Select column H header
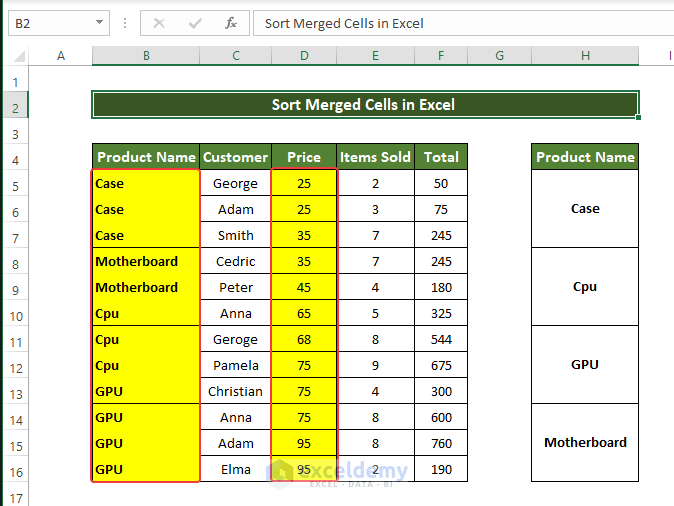The height and width of the screenshot is (506, 674). [585, 56]
